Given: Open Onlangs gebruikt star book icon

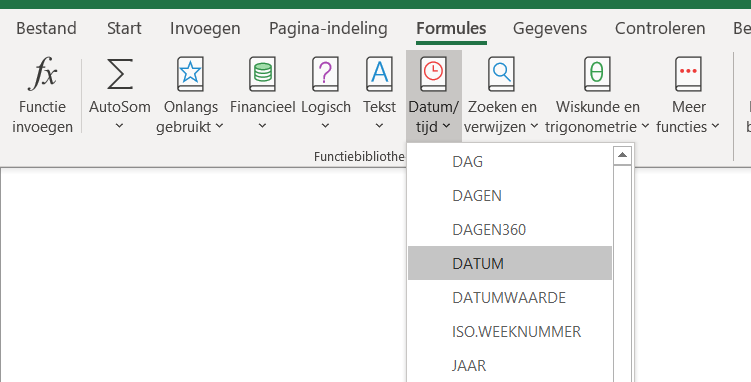Looking at the screenshot, I should (190, 74).
